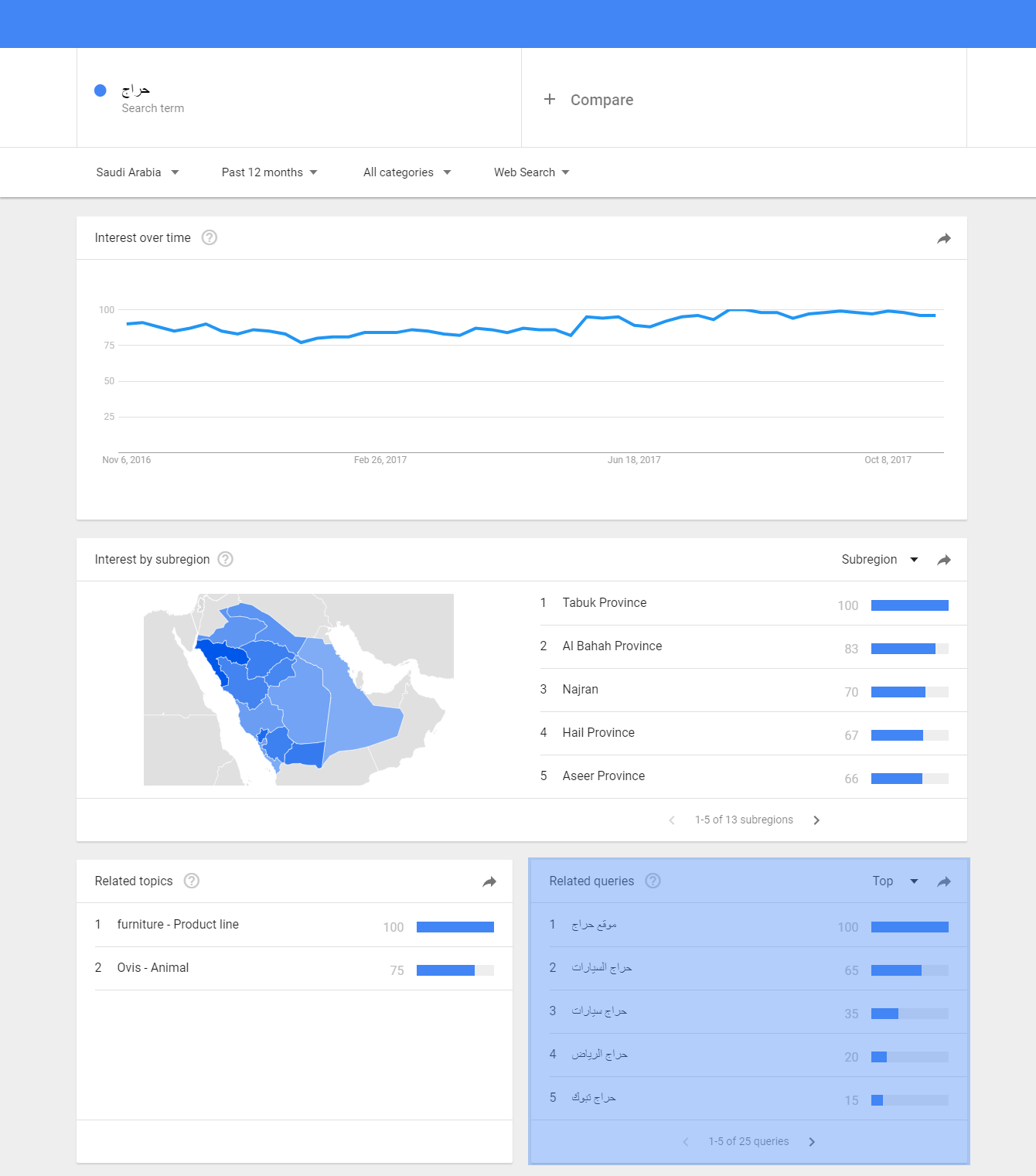Click the Tabuk Province value bar
The height and width of the screenshot is (1176, 1036).
point(910,605)
